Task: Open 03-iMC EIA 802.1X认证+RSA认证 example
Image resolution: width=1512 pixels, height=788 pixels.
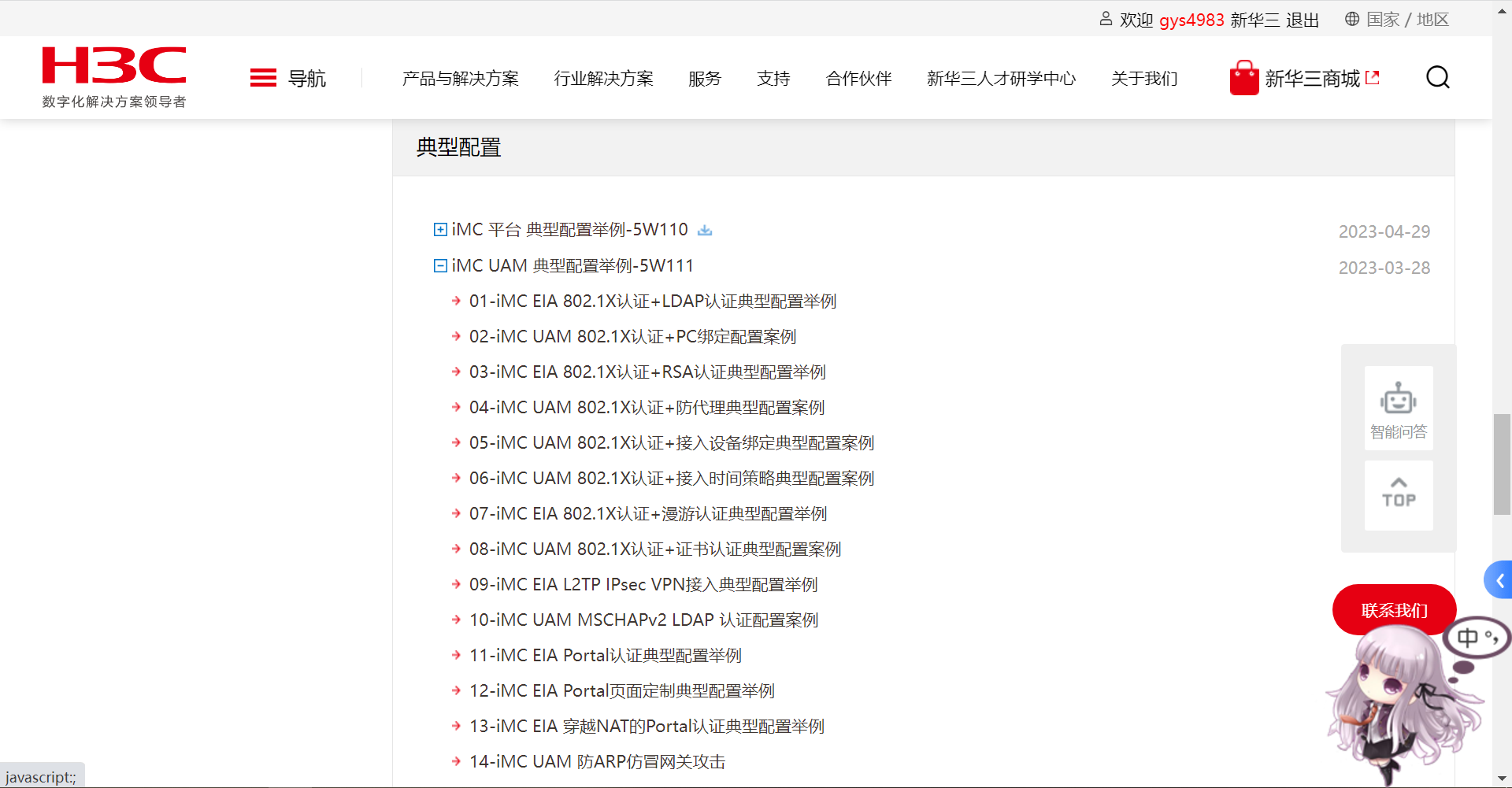Action: click(x=647, y=372)
